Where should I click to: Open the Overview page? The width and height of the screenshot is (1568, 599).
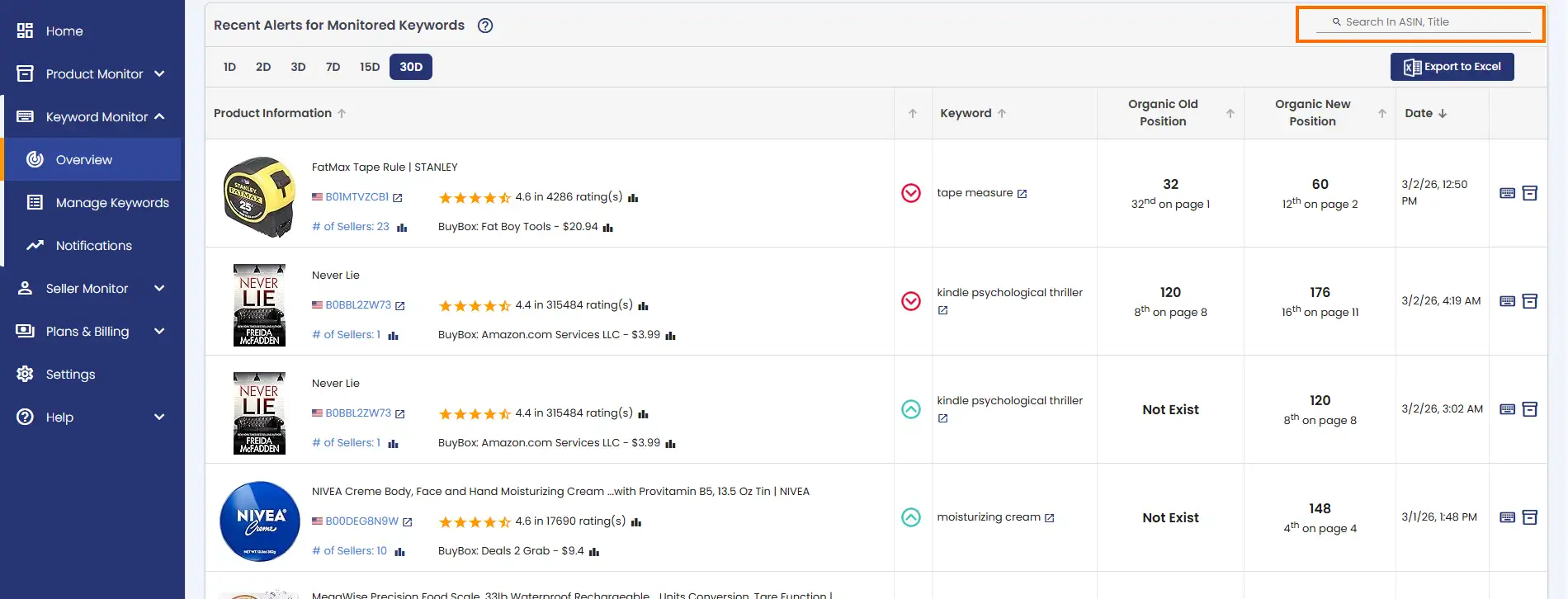tap(84, 160)
